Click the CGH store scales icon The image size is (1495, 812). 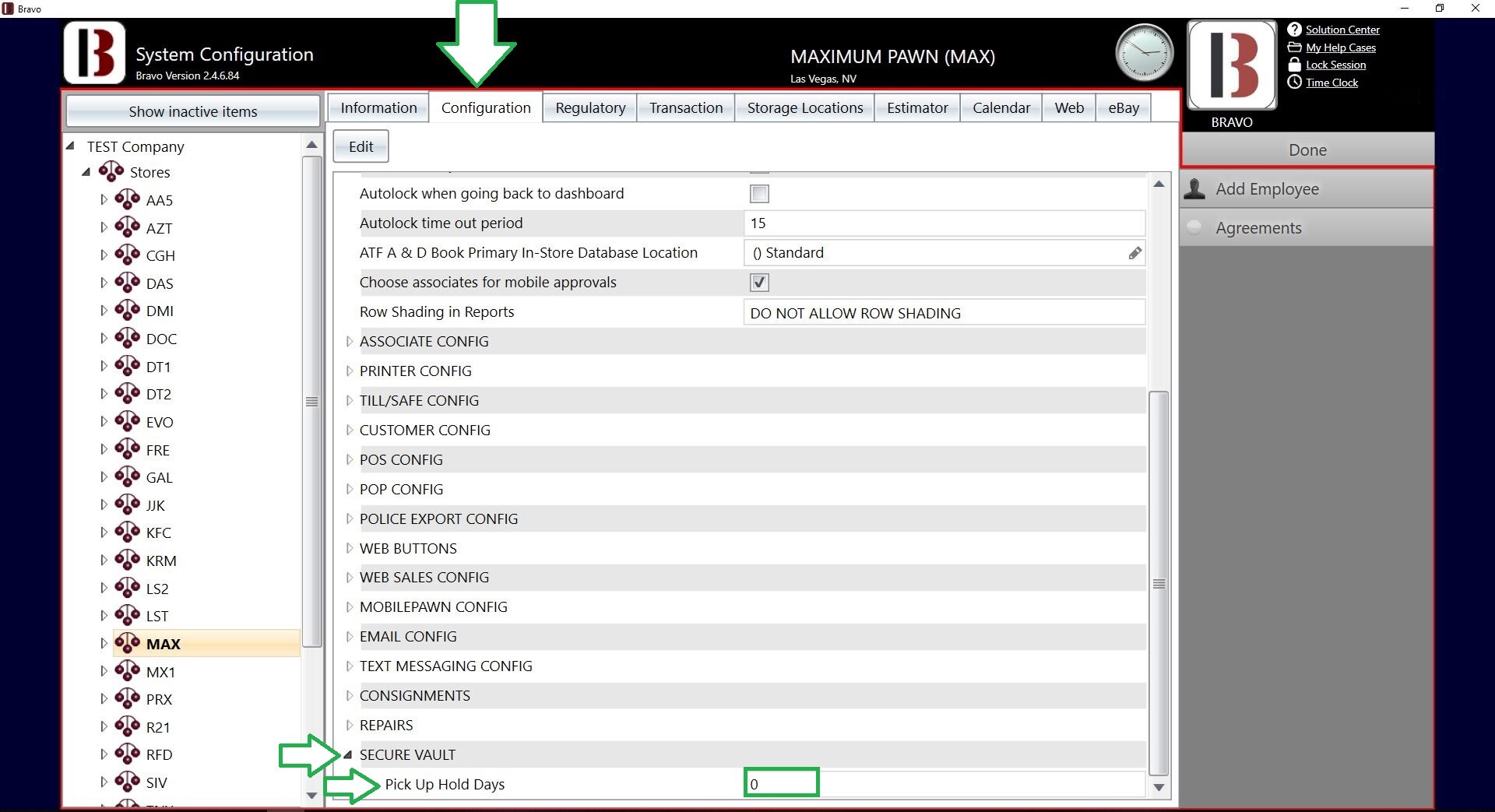[128, 255]
